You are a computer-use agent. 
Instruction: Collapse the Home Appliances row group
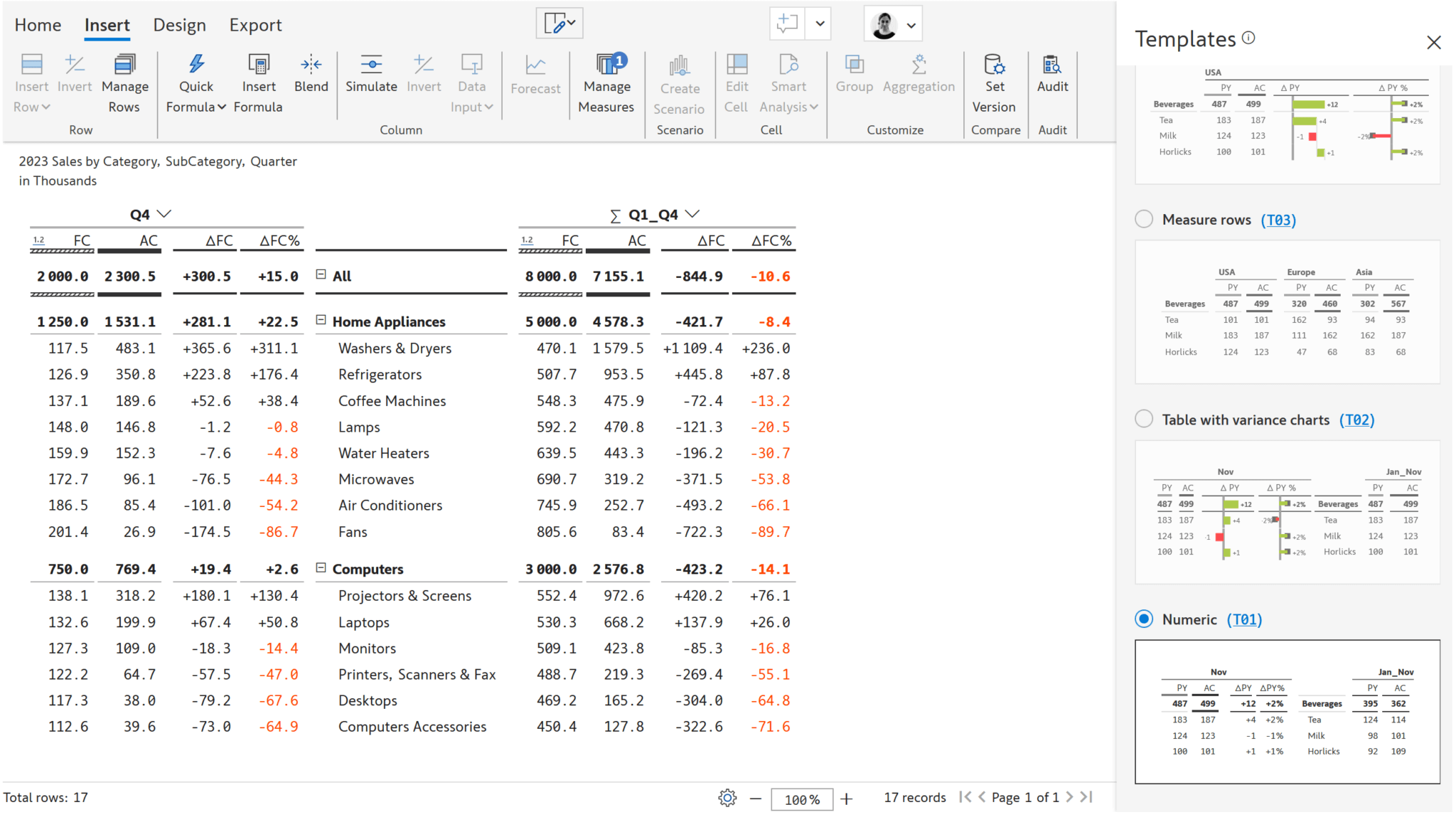pyautogui.click(x=321, y=321)
